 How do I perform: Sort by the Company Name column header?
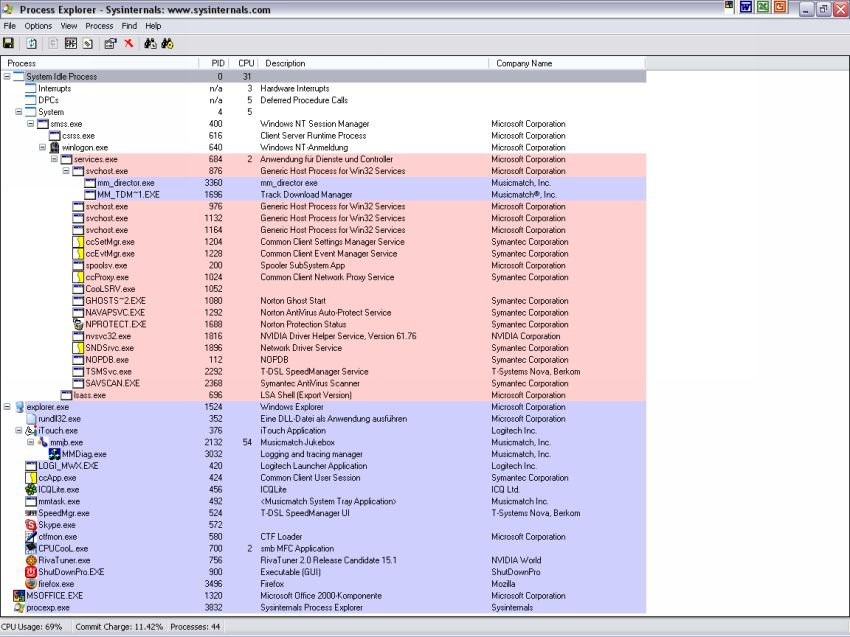(567, 63)
